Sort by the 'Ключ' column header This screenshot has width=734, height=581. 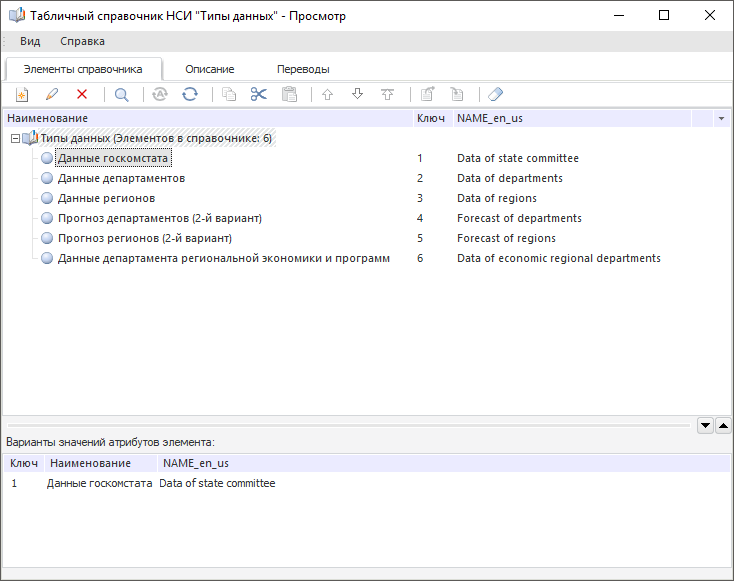[430, 118]
